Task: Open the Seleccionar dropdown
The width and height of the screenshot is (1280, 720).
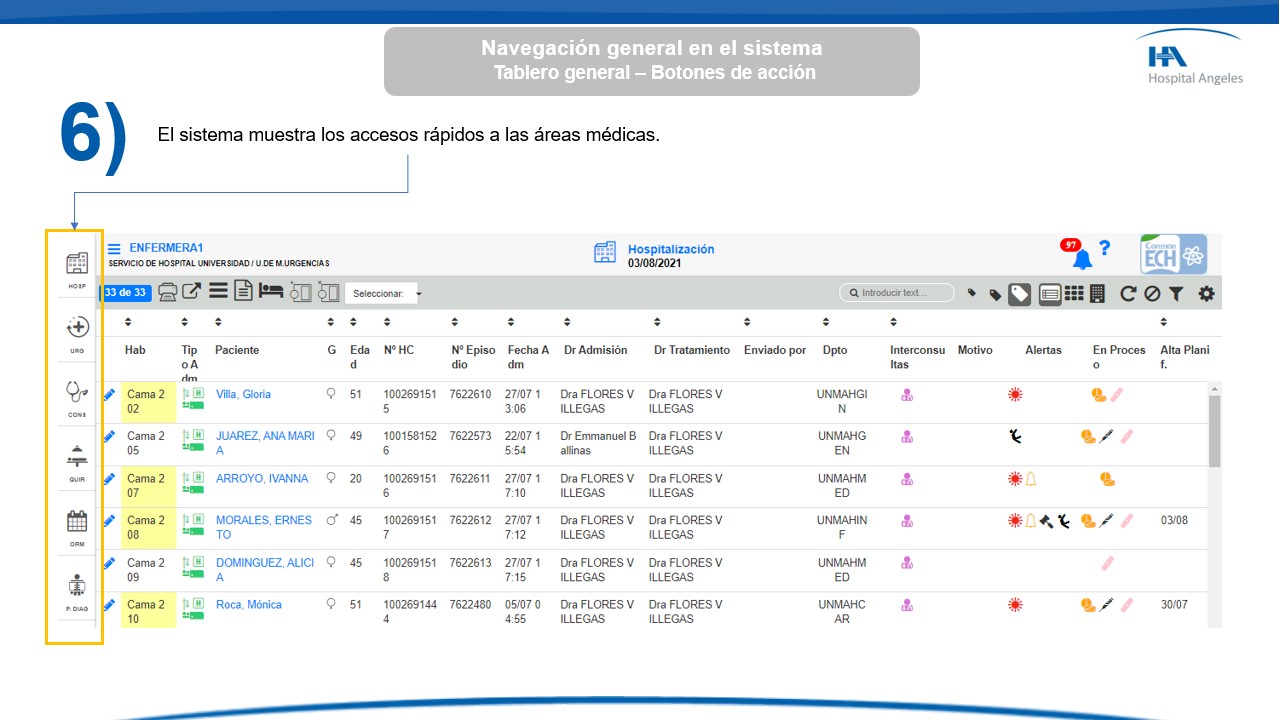Action: click(x=384, y=293)
